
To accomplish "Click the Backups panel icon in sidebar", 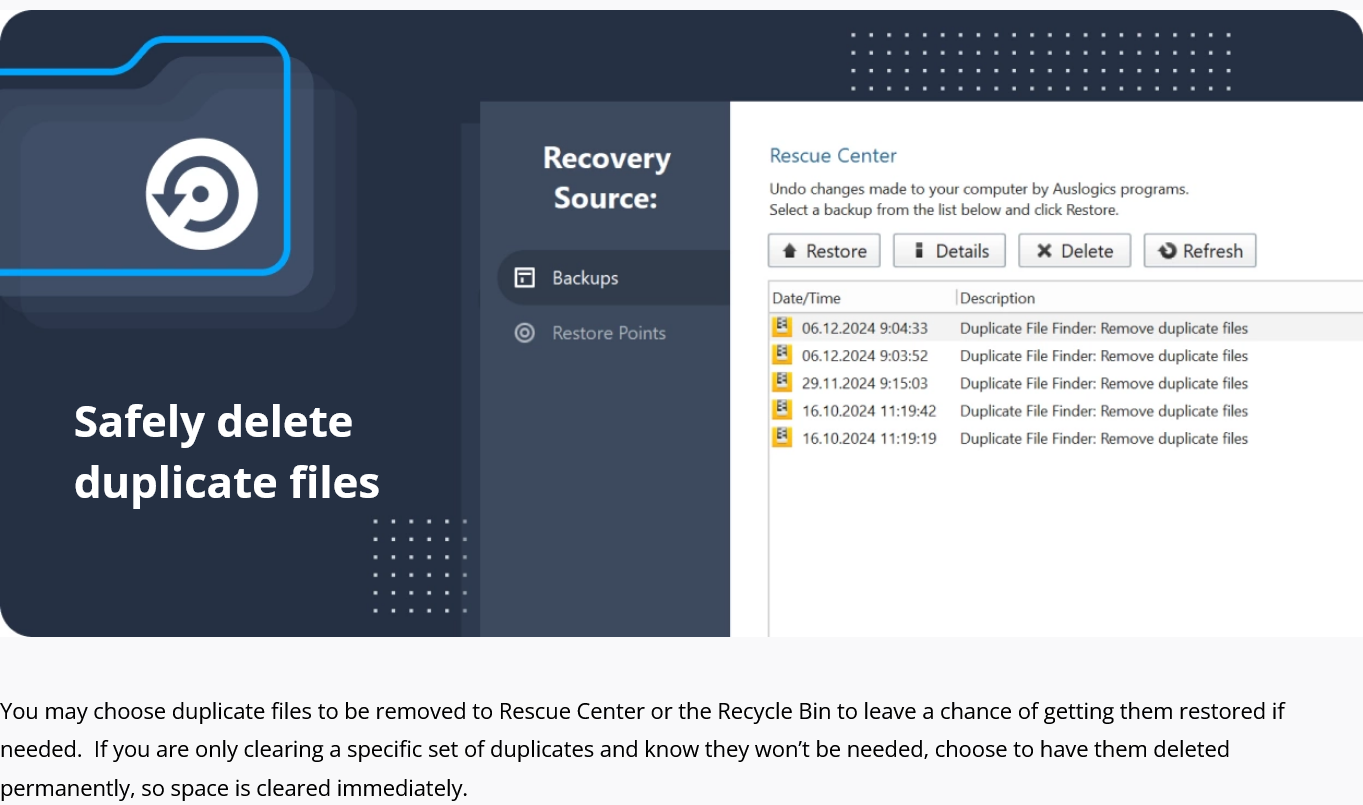I will [x=524, y=277].
